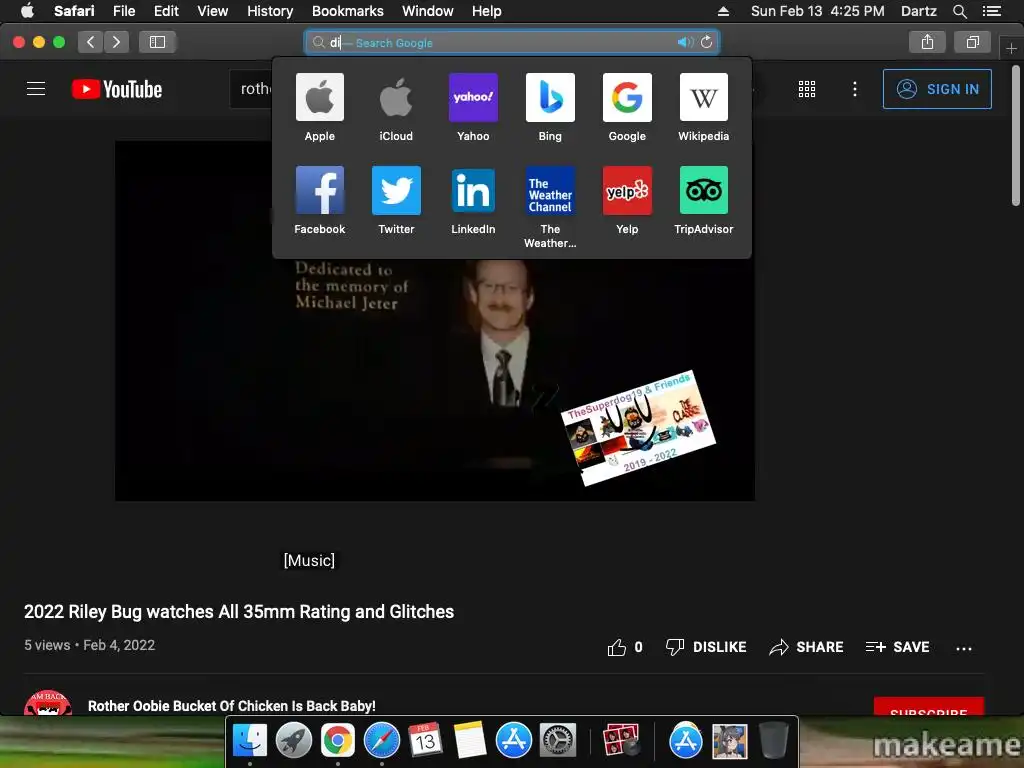Open the Safari menu
Screen dimensions: 1024x768
pos(74,11)
